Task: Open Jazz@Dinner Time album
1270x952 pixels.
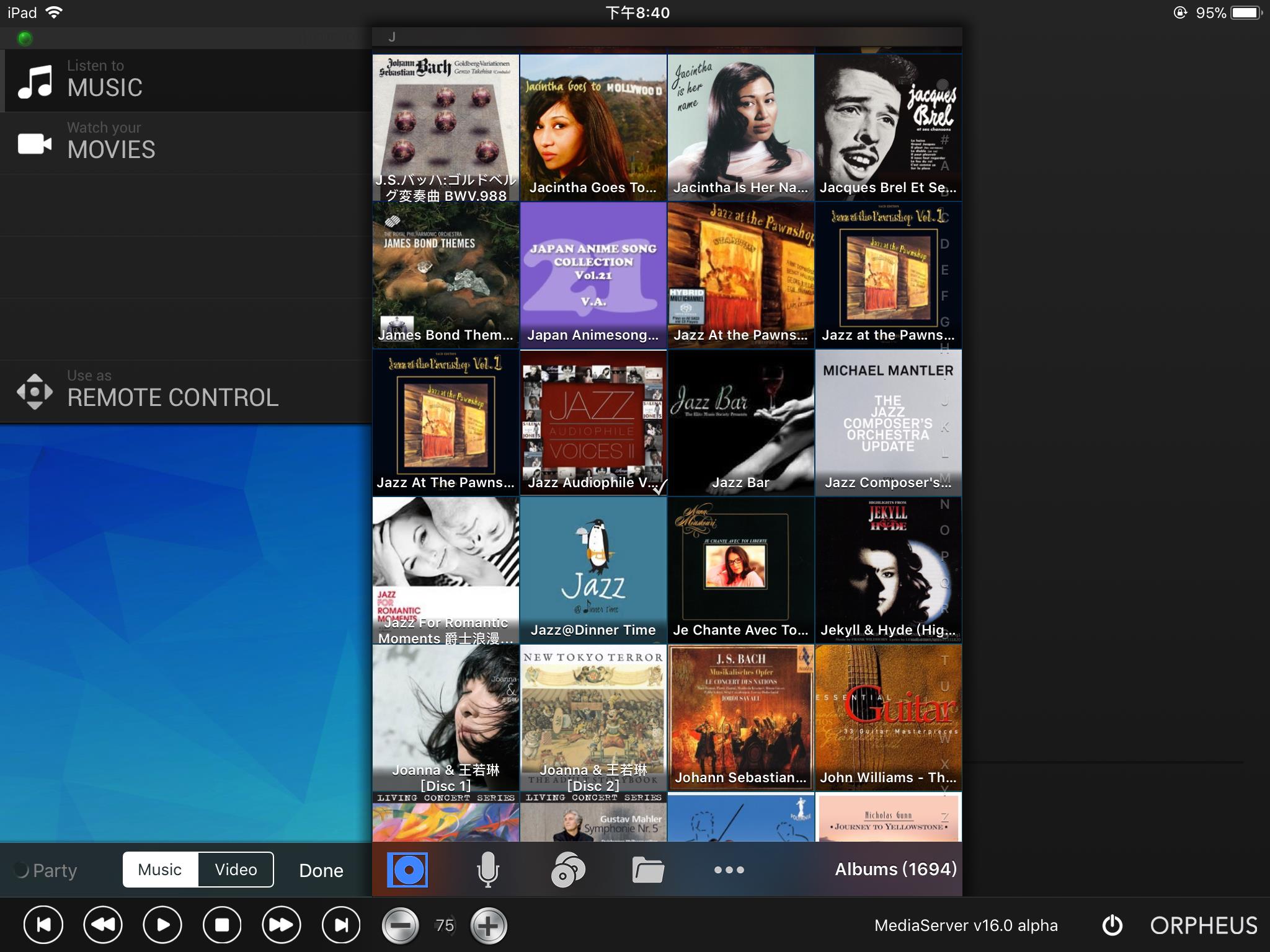Action: pyautogui.click(x=593, y=570)
